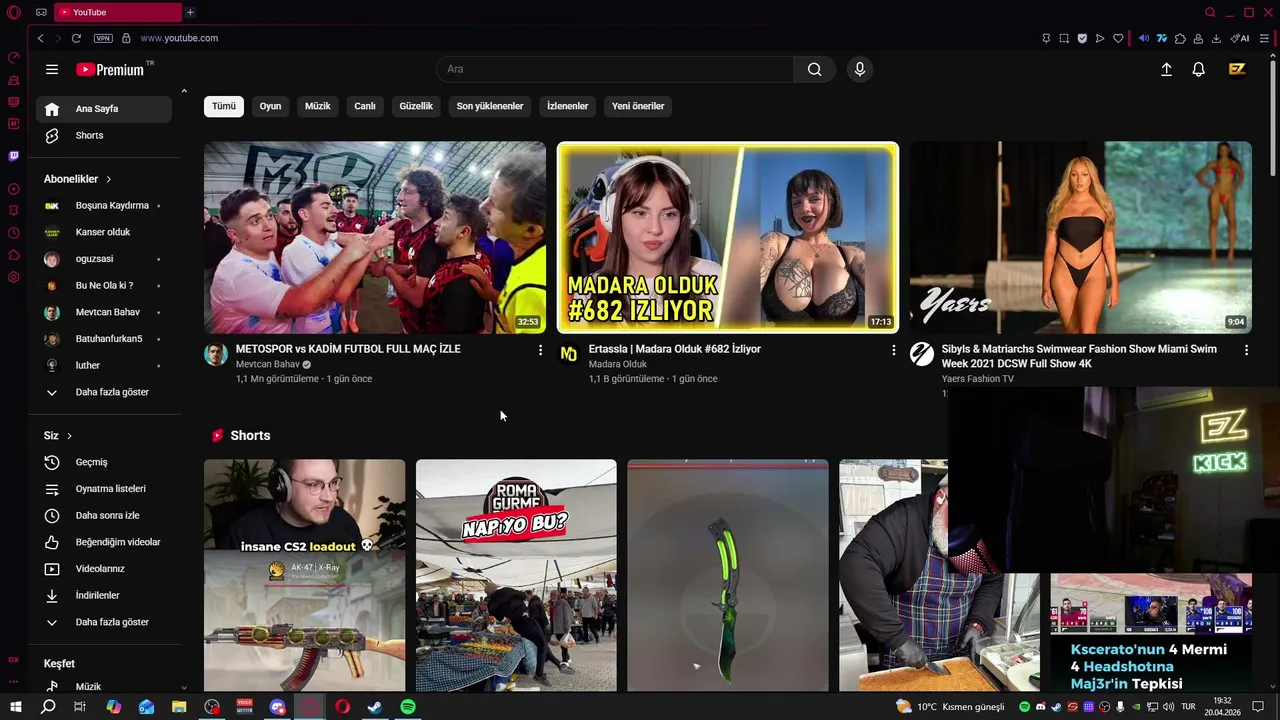
Task: Click the Ara search input field
Action: click(x=615, y=69)
